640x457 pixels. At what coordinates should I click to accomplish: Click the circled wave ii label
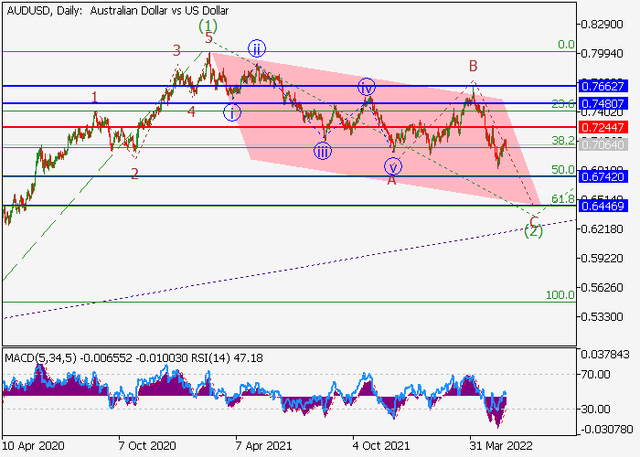tap(257, 49)
